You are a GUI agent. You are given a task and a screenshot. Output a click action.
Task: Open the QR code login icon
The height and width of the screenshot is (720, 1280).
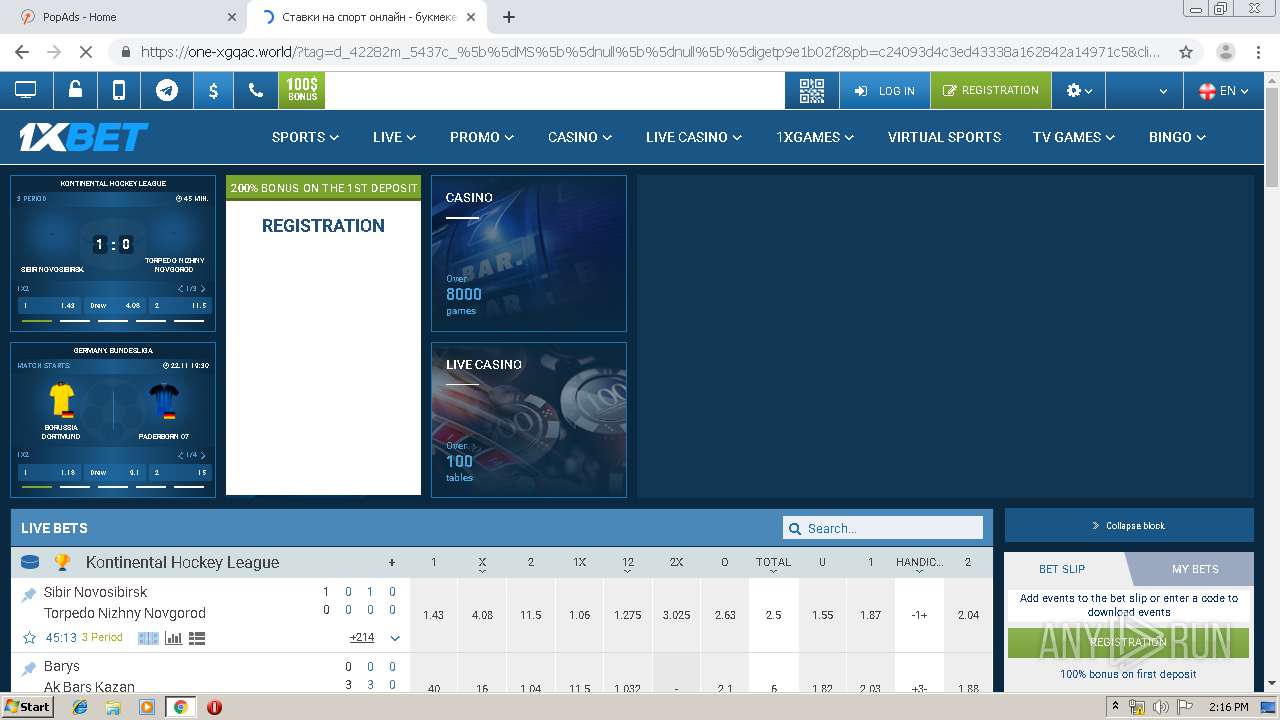[812, 91]
